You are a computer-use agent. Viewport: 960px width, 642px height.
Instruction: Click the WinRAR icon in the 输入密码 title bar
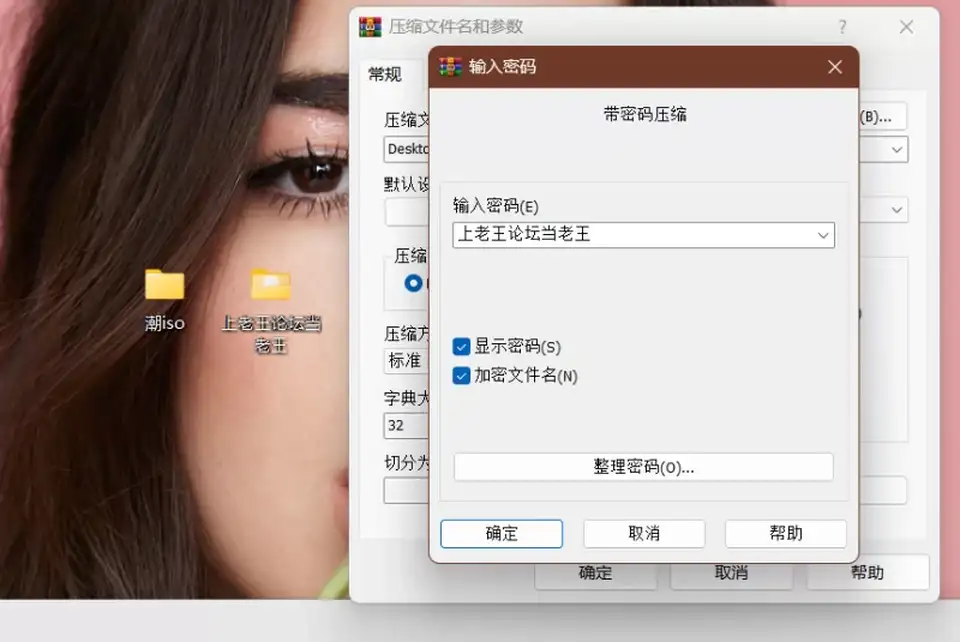[451, 66]
